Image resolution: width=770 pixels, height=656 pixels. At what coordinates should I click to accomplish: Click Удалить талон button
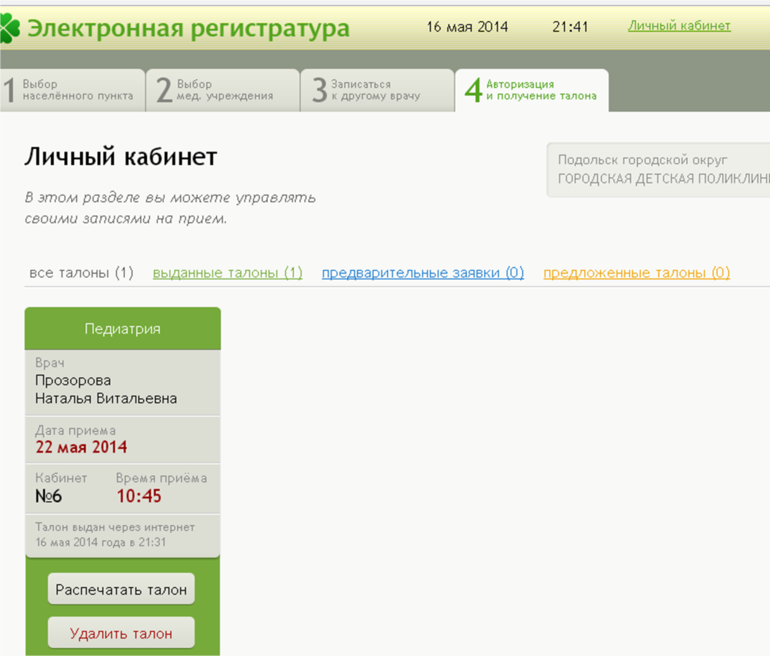121,633
